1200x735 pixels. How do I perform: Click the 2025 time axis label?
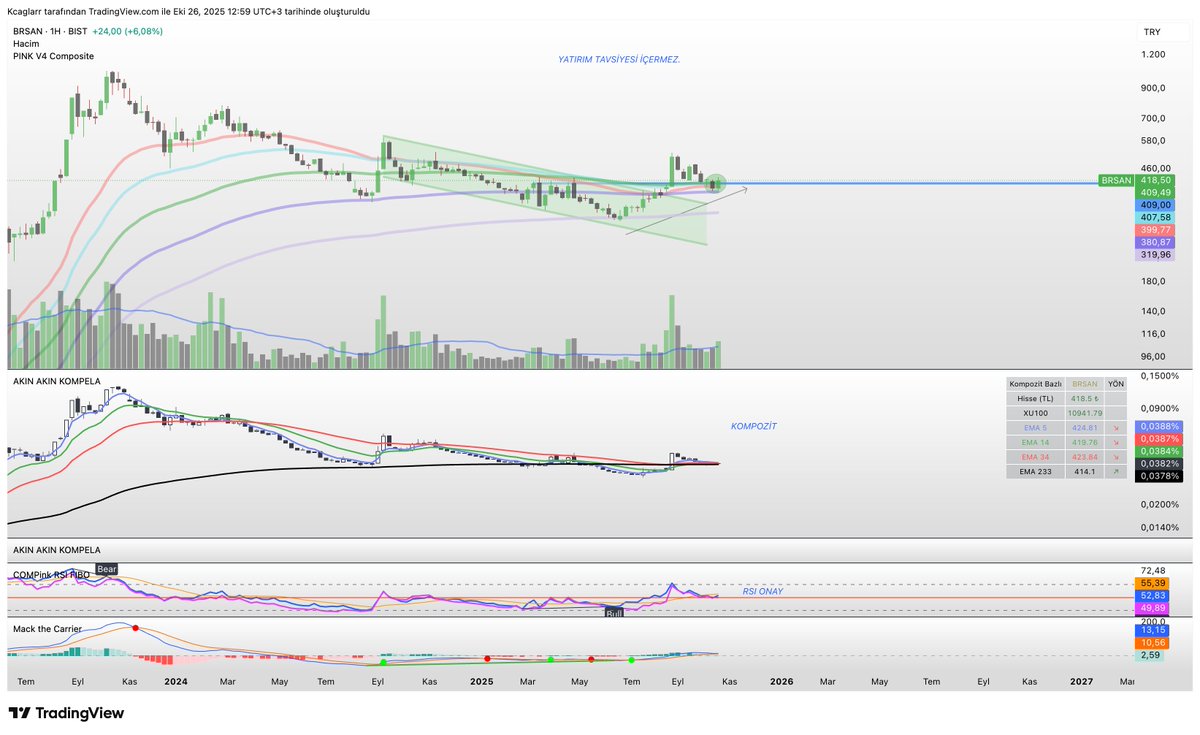coord(481,681)
